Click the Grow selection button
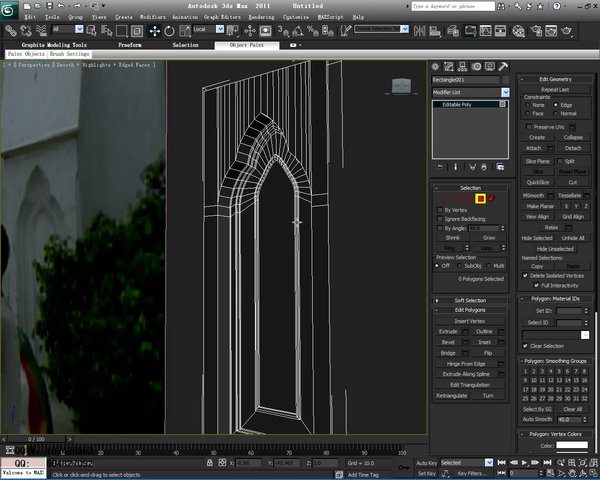 tap(489, 237)
